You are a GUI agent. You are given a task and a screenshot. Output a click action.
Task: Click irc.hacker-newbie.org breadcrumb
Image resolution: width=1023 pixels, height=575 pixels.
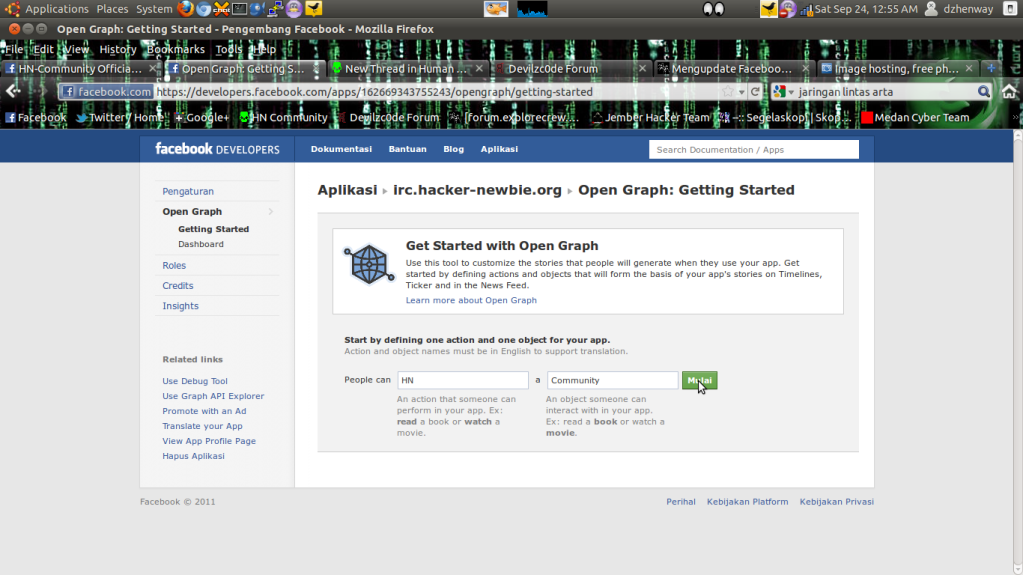tap(477, 190)
